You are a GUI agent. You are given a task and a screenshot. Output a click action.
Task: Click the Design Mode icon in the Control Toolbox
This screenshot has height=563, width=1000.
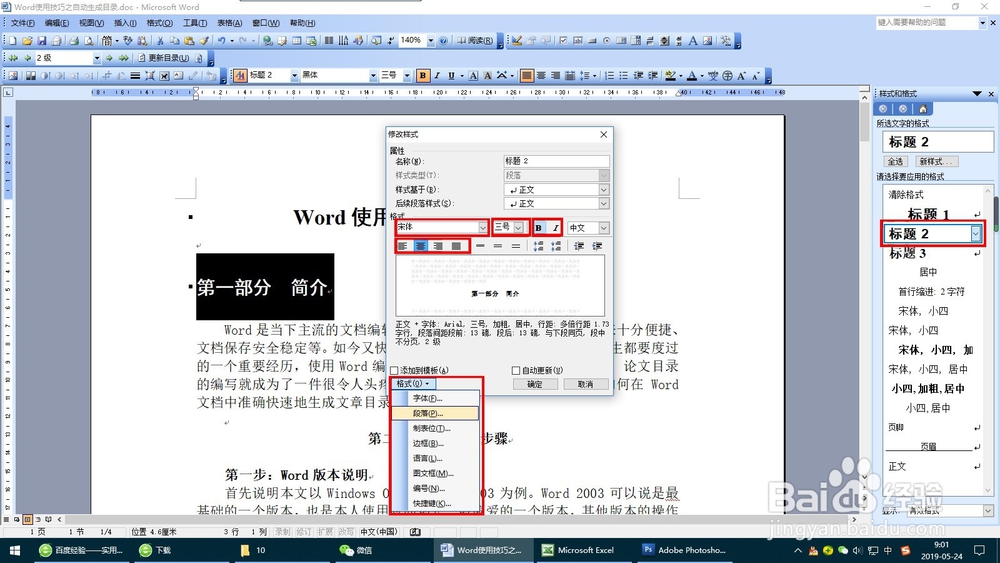coord(517,41)
